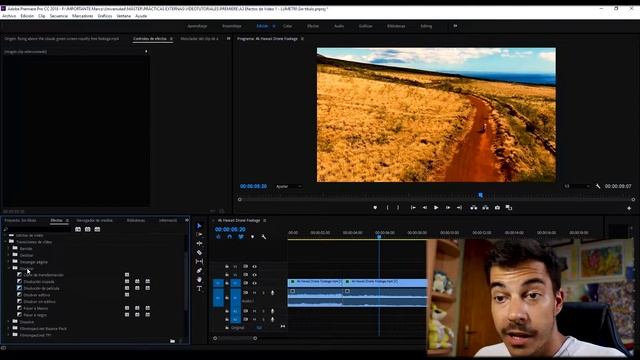The image size is (640, 360).
Task: Open the playback resolution dropdown
Action: coord(577,186)
